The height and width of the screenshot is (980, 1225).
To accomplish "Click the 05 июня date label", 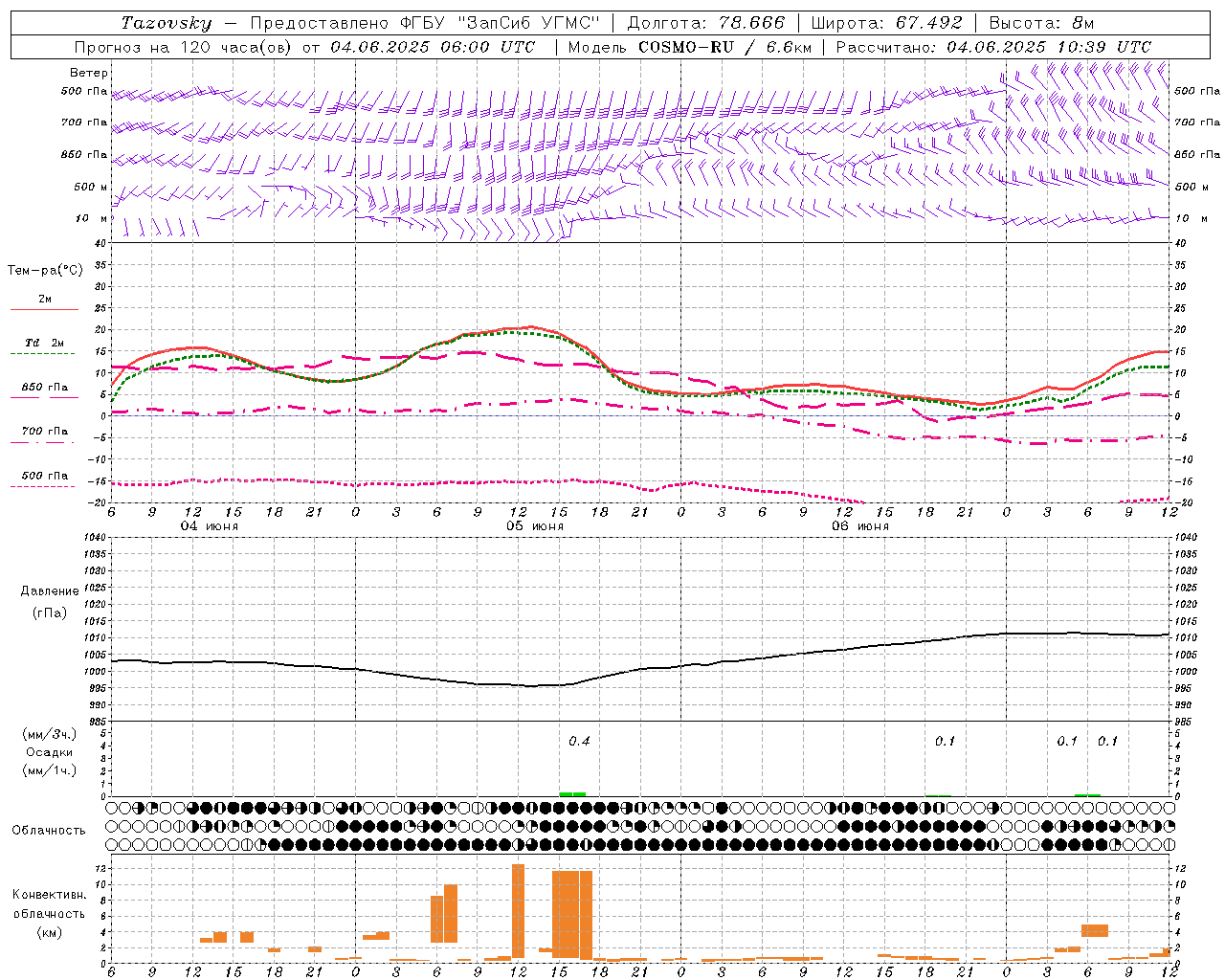I will coord(535,526).
